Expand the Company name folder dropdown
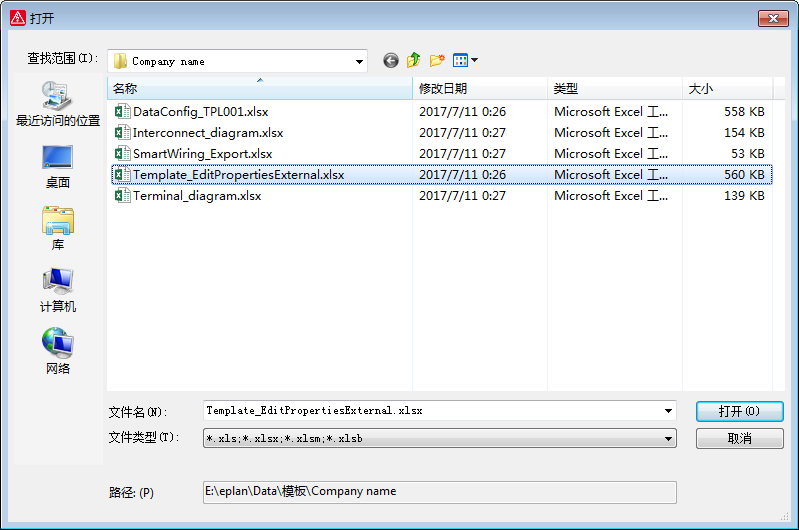 (x=360, y=61)
